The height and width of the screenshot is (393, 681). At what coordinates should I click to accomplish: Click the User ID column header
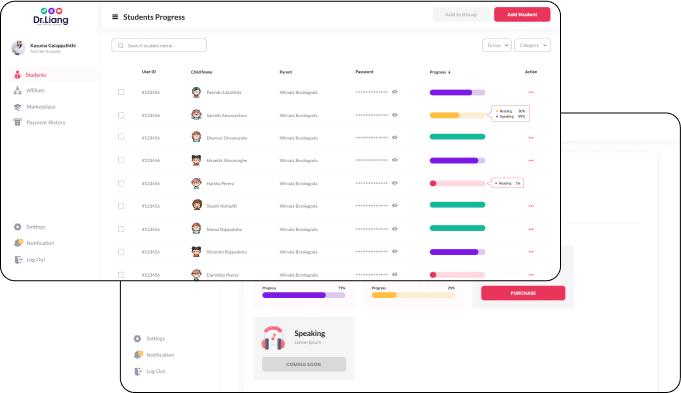(149, 72)
